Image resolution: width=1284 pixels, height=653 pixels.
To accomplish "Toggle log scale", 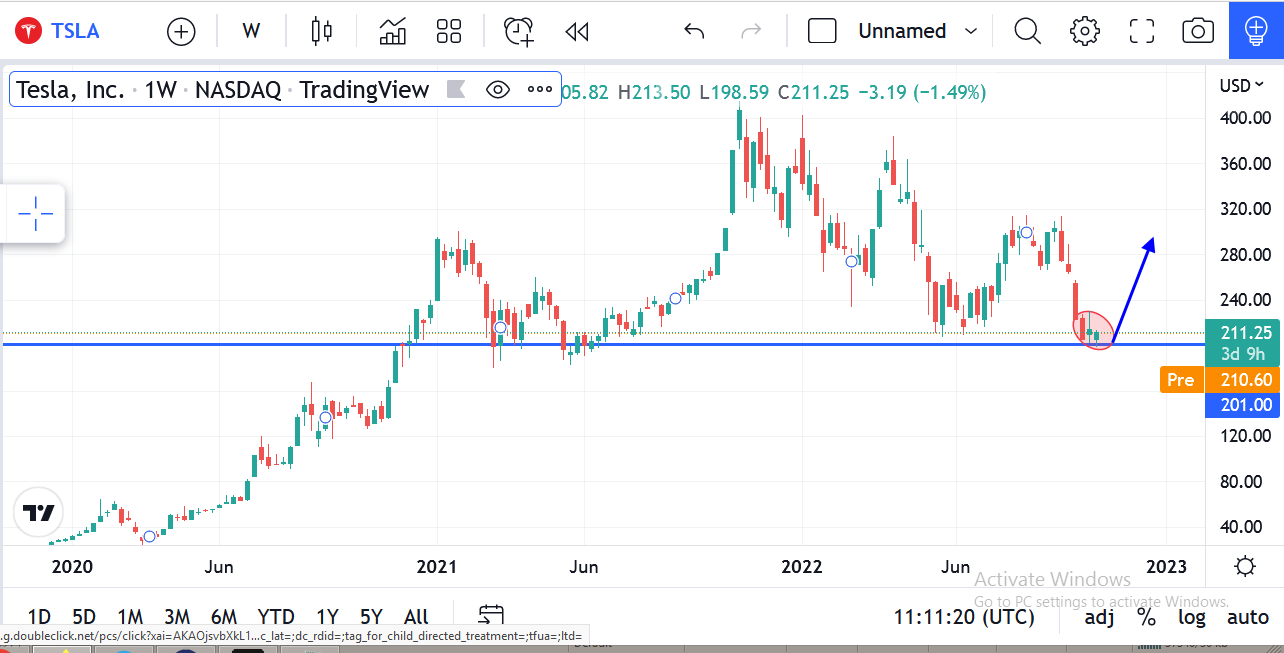I will (x=1192, y=617).
